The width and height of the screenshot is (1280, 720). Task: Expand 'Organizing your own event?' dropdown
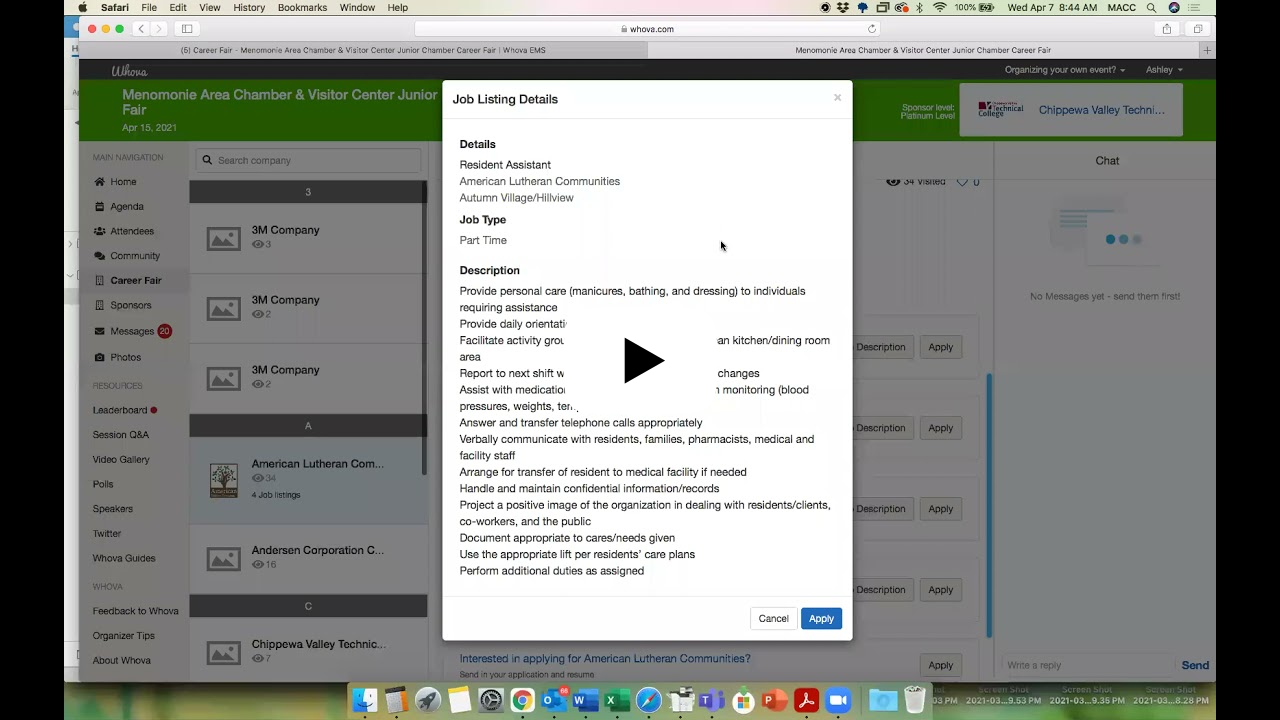click(1065, 70)
